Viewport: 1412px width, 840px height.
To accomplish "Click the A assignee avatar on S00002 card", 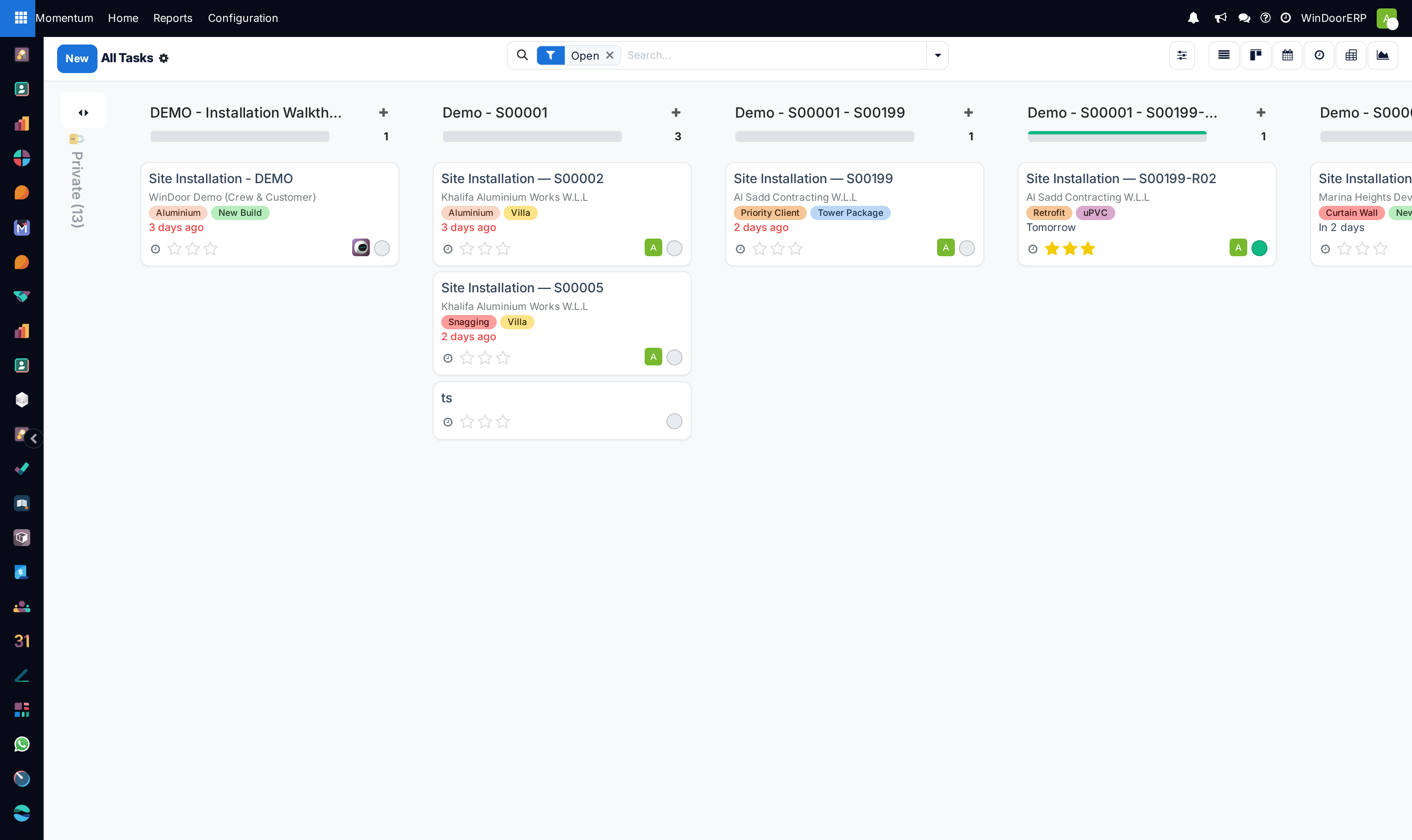I will tap(653, 247).
